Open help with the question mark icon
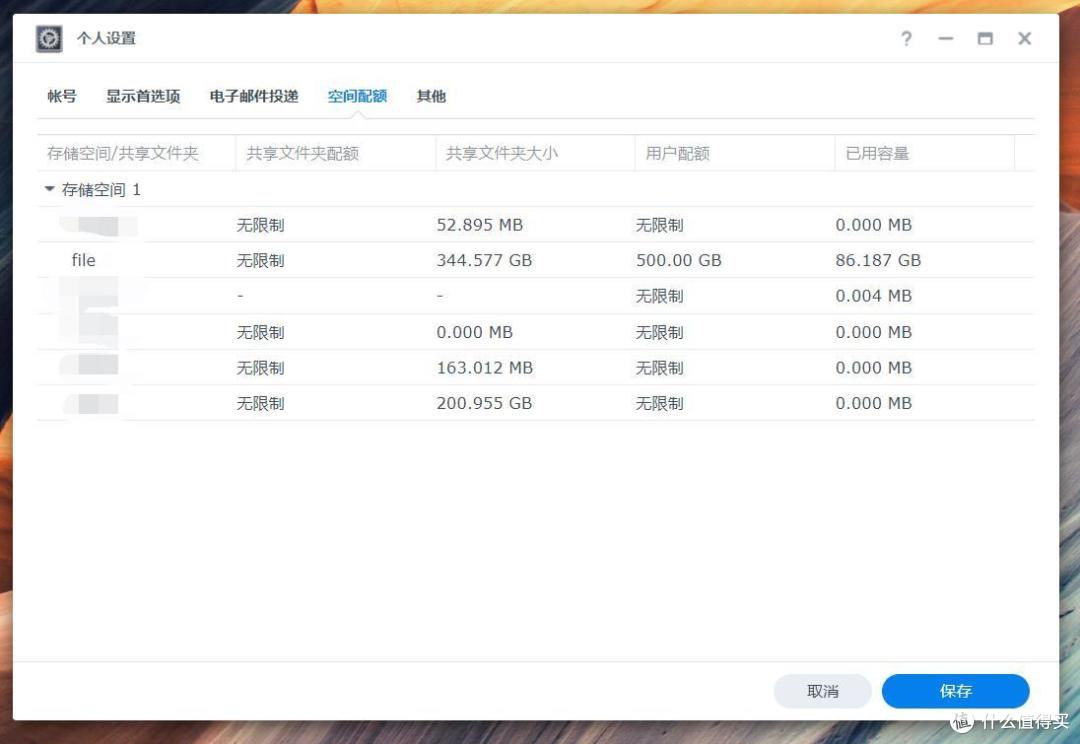1080x744 pixels. [906, 39]
